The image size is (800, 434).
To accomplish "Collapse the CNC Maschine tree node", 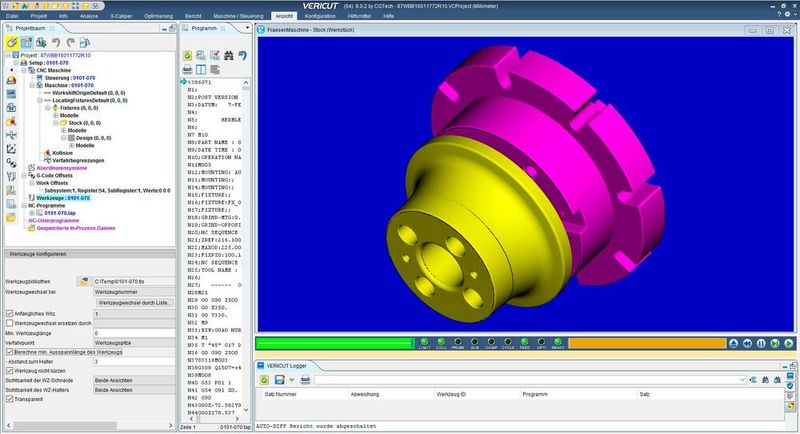I will tap(24, 70).
